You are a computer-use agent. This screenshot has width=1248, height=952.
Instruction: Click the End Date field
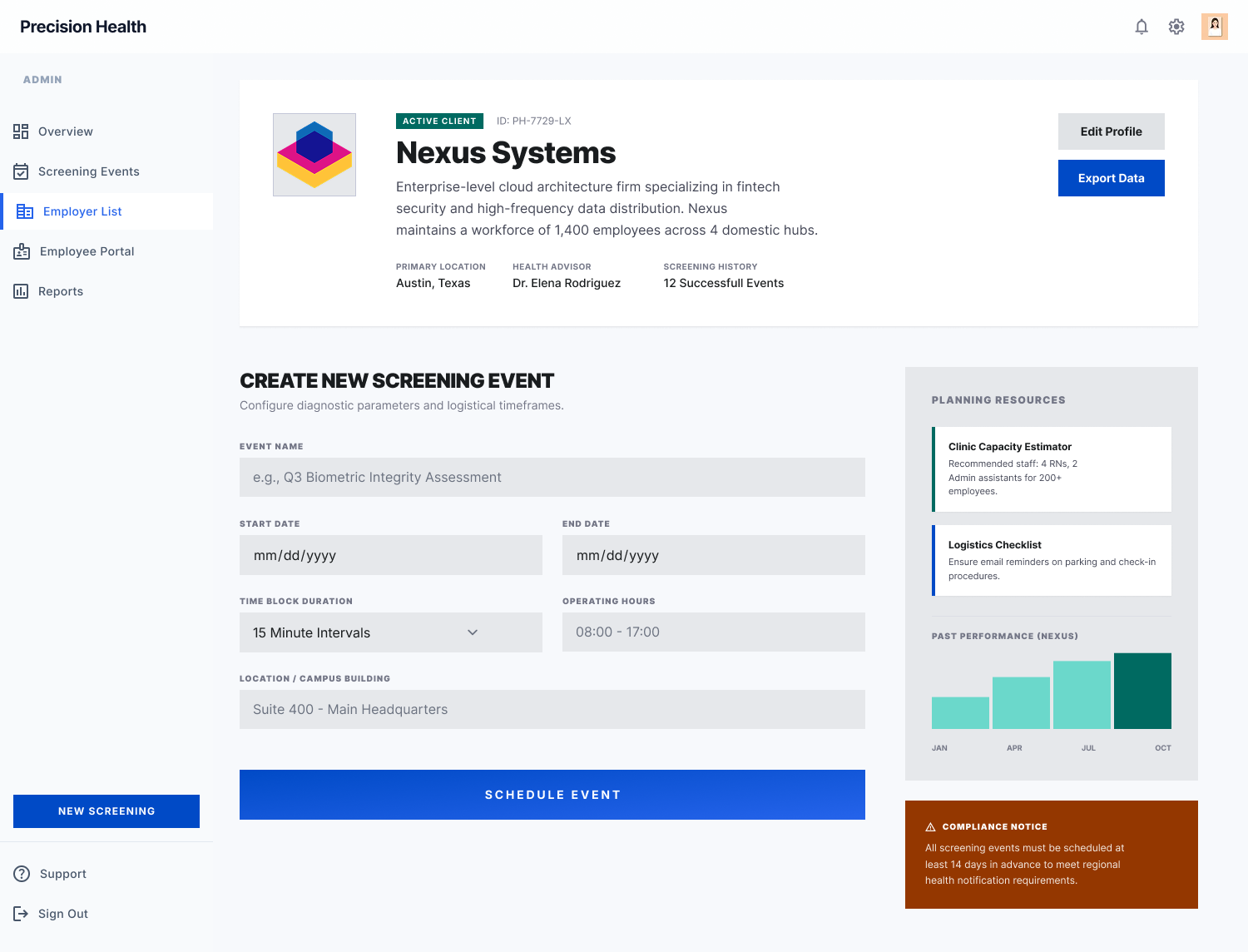click(714, 555)
